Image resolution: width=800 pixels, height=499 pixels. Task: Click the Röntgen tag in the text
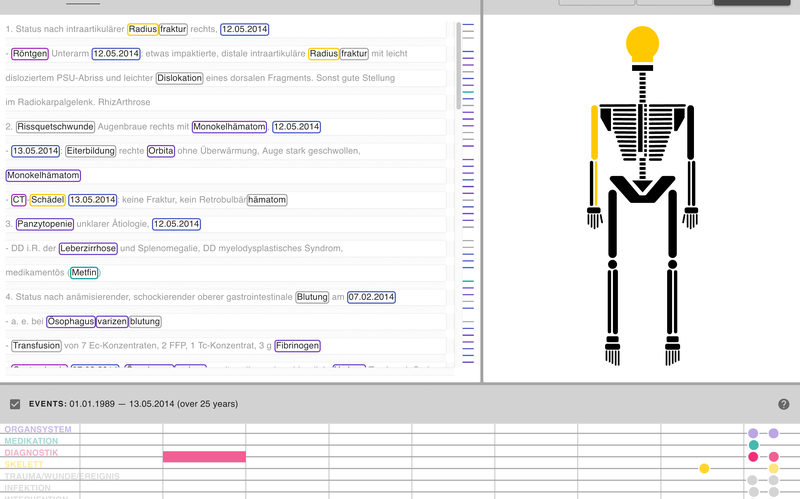coord(30,53)
